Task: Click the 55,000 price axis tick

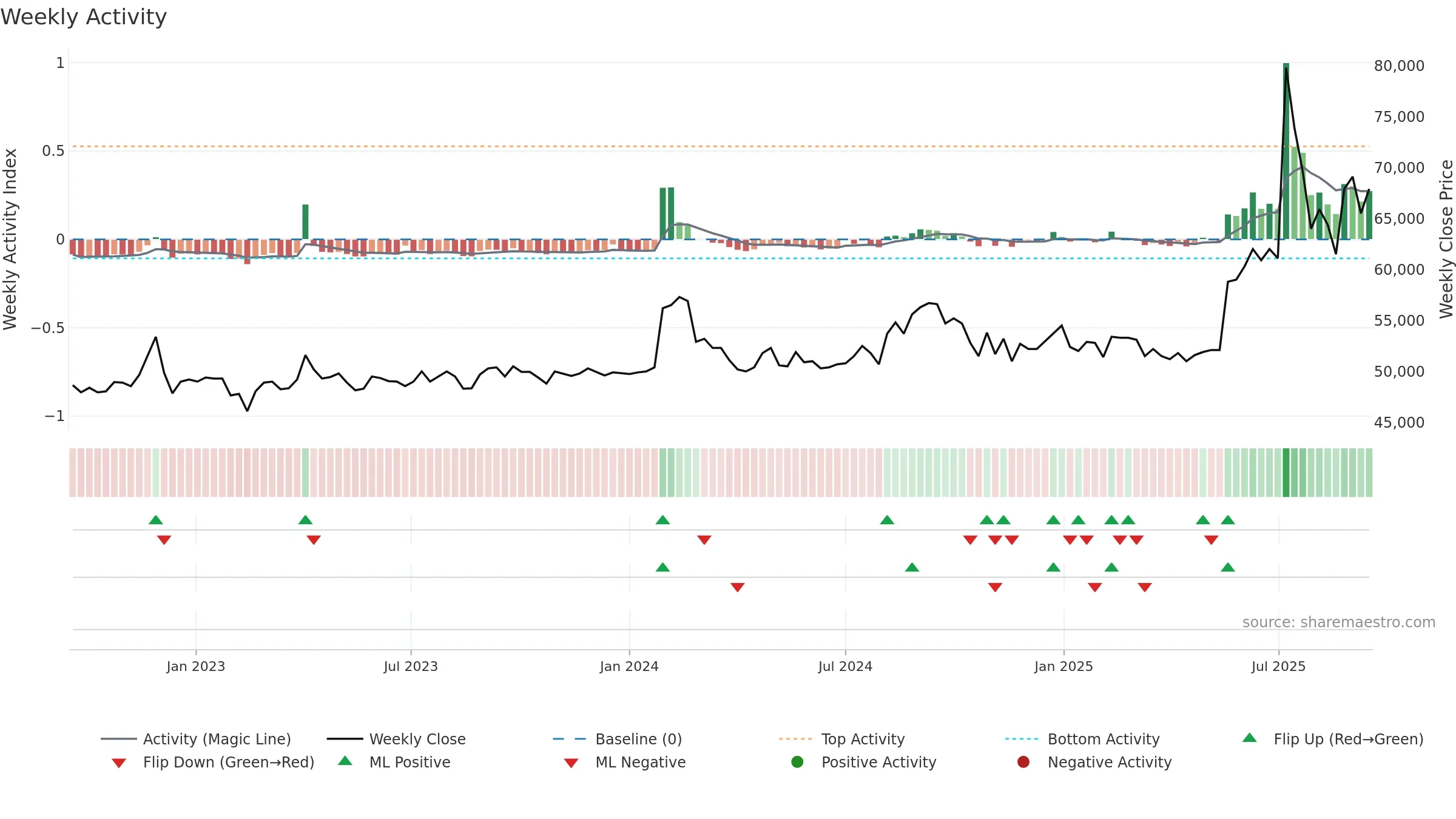Action: pos(1399,320)
